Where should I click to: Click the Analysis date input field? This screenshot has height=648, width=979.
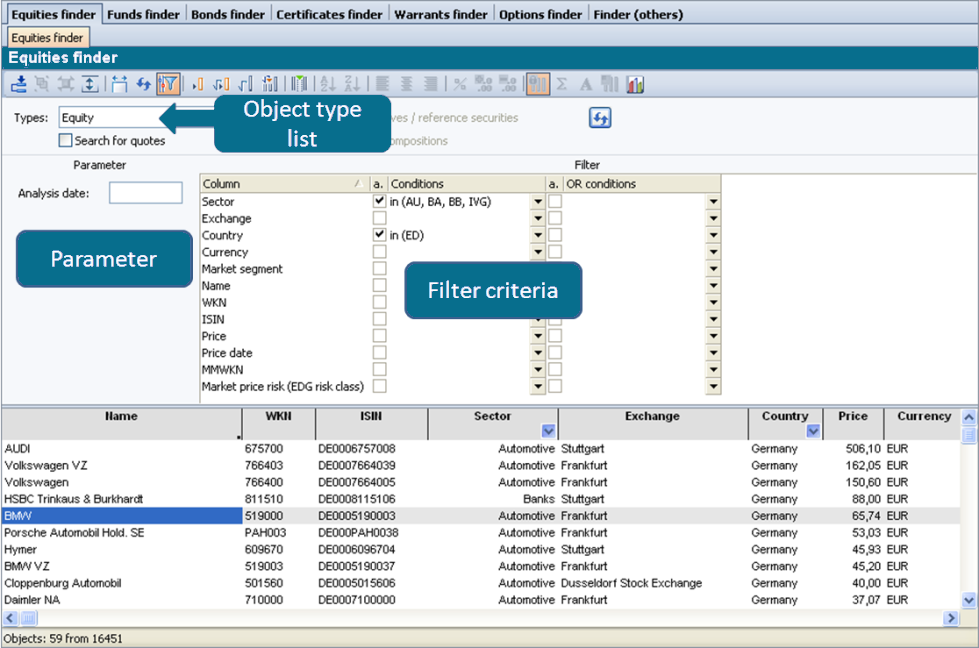[145, 193]
